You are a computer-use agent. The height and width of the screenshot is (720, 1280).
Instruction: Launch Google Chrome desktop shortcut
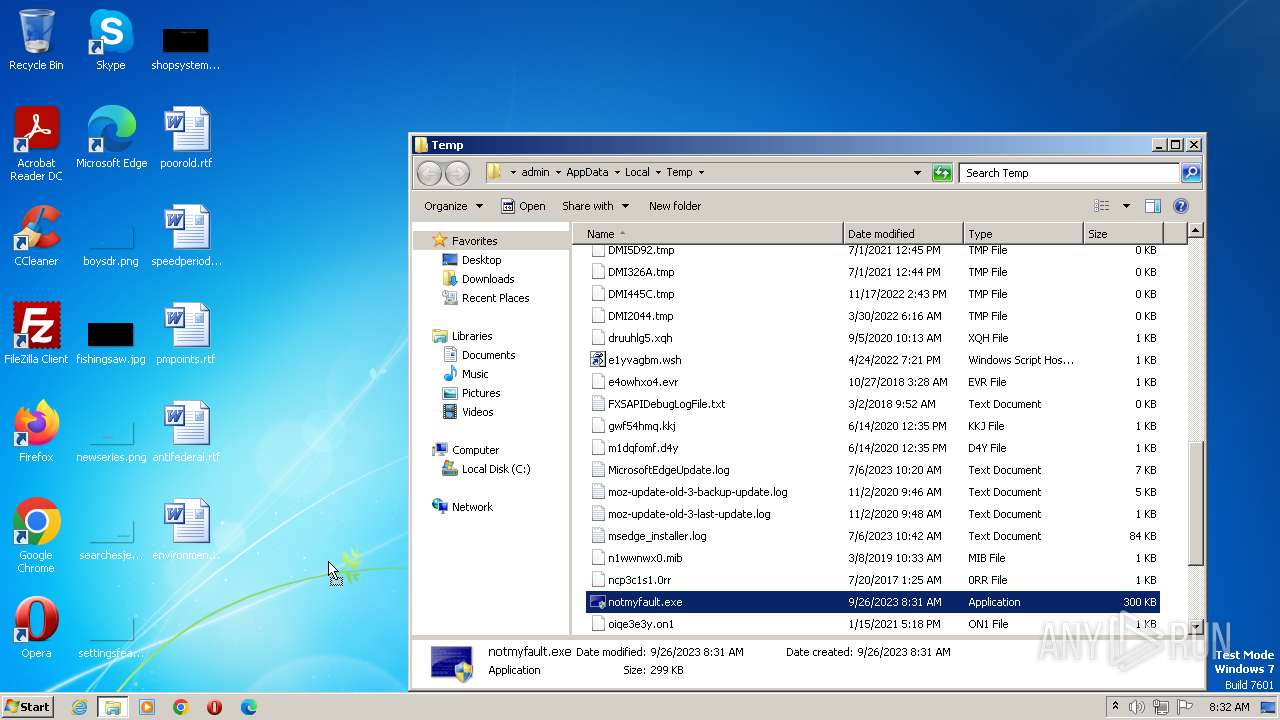[x=36, y=536]
